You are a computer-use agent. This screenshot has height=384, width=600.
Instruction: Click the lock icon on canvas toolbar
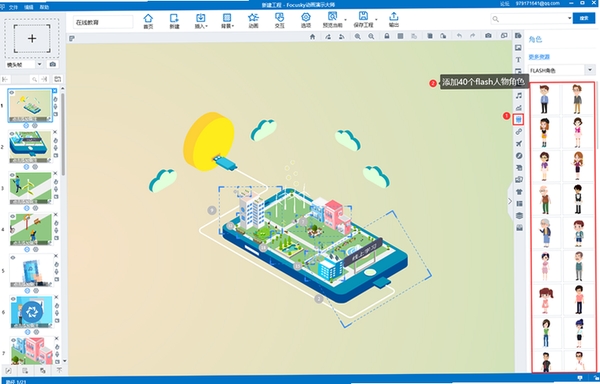387,36
